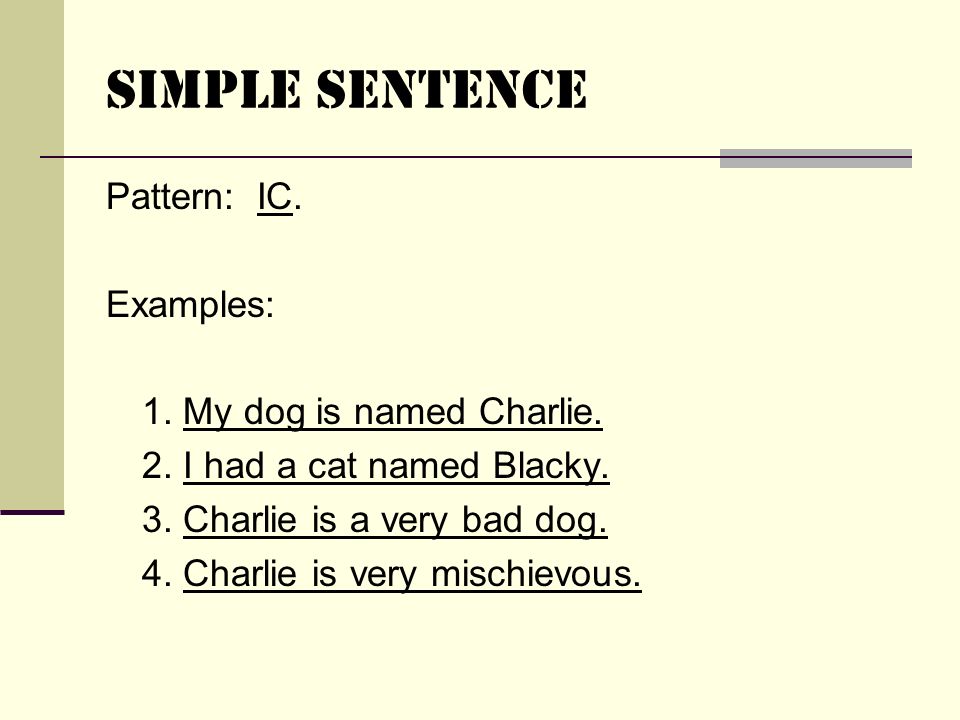Click the gray rectangle accent on divider
This screenshot has height=720, width=960.
point(816,158)
